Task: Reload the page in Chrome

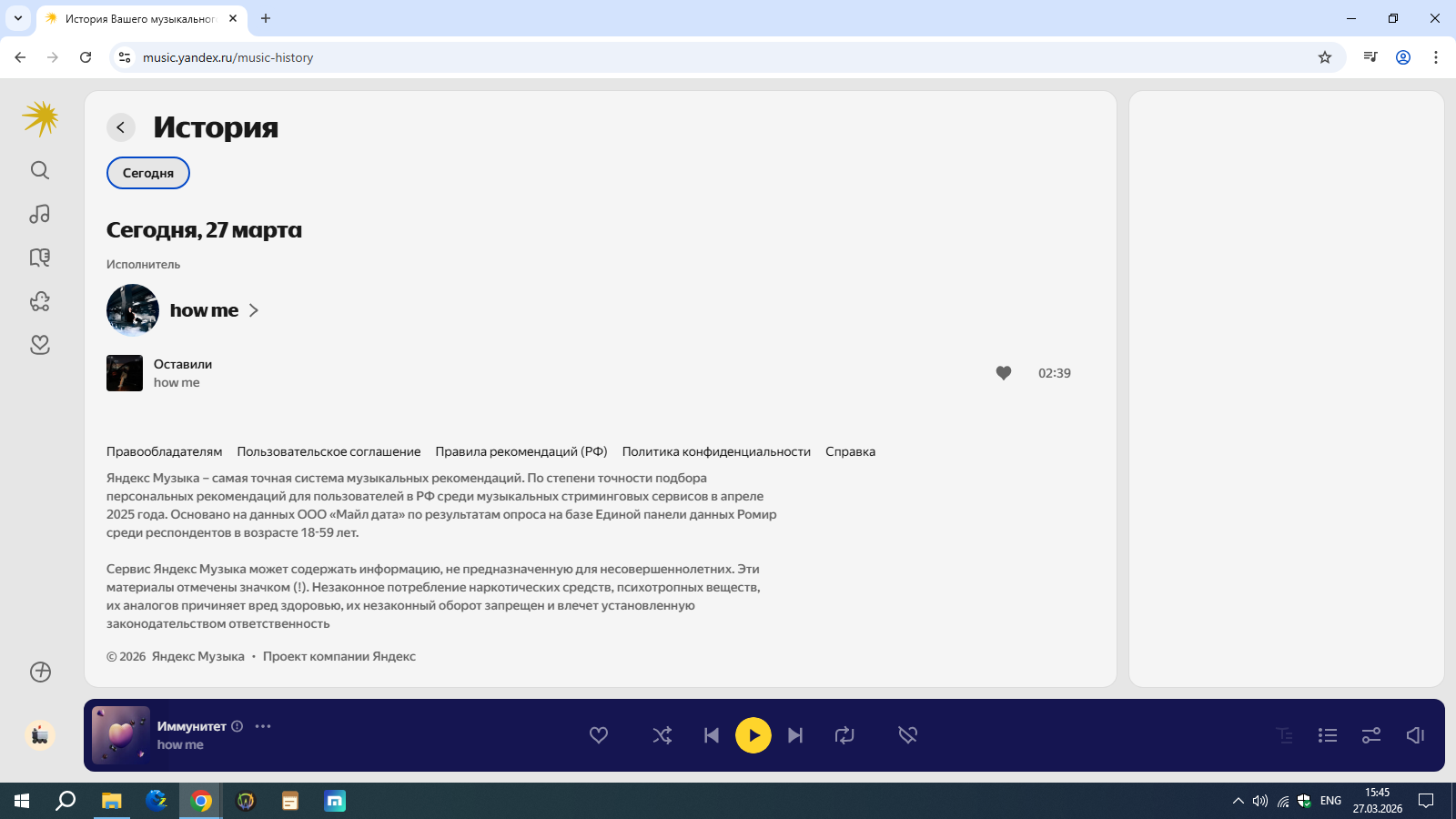Action: (86, 57)
